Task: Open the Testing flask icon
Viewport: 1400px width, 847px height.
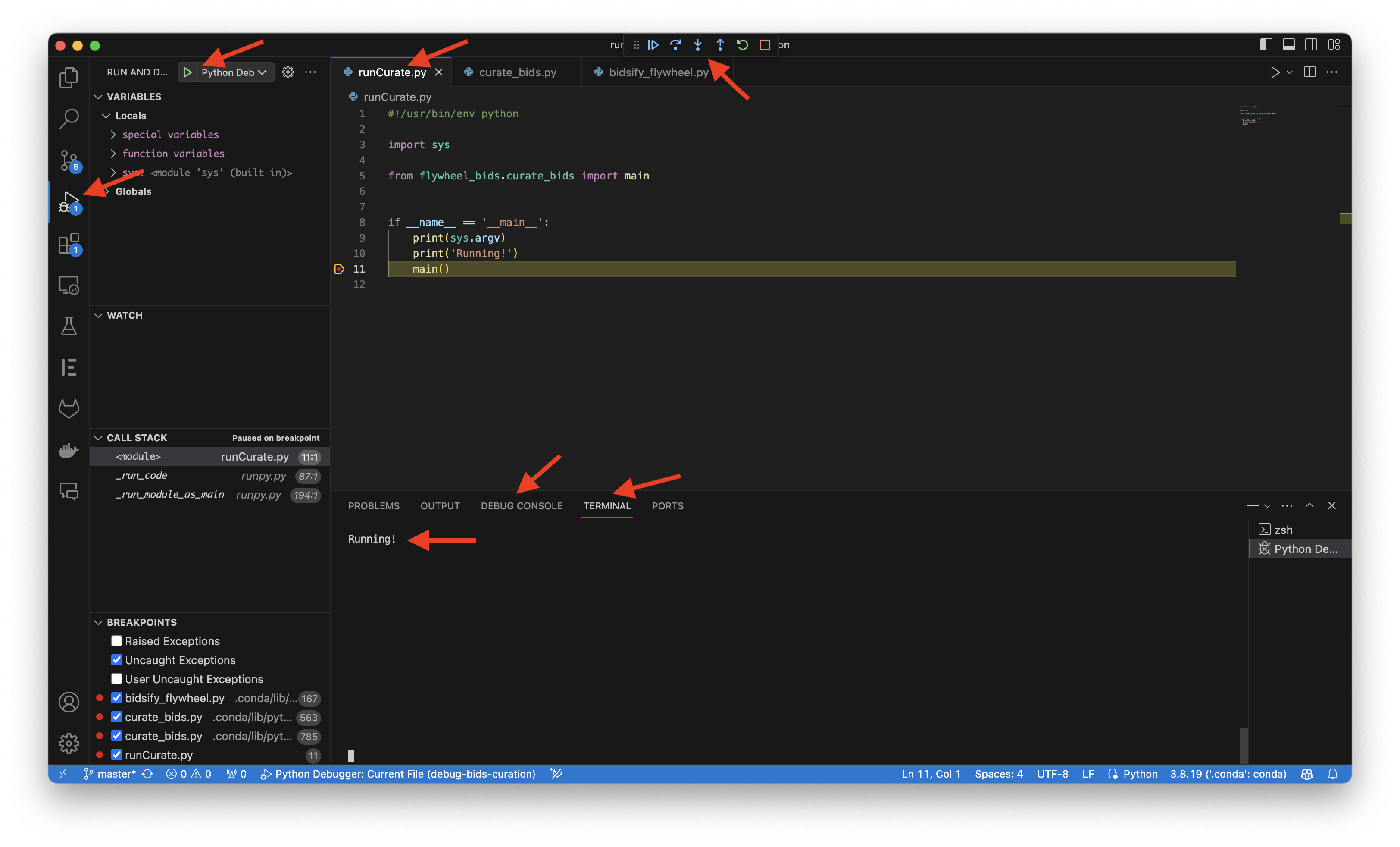Action: tap(69, 326)
